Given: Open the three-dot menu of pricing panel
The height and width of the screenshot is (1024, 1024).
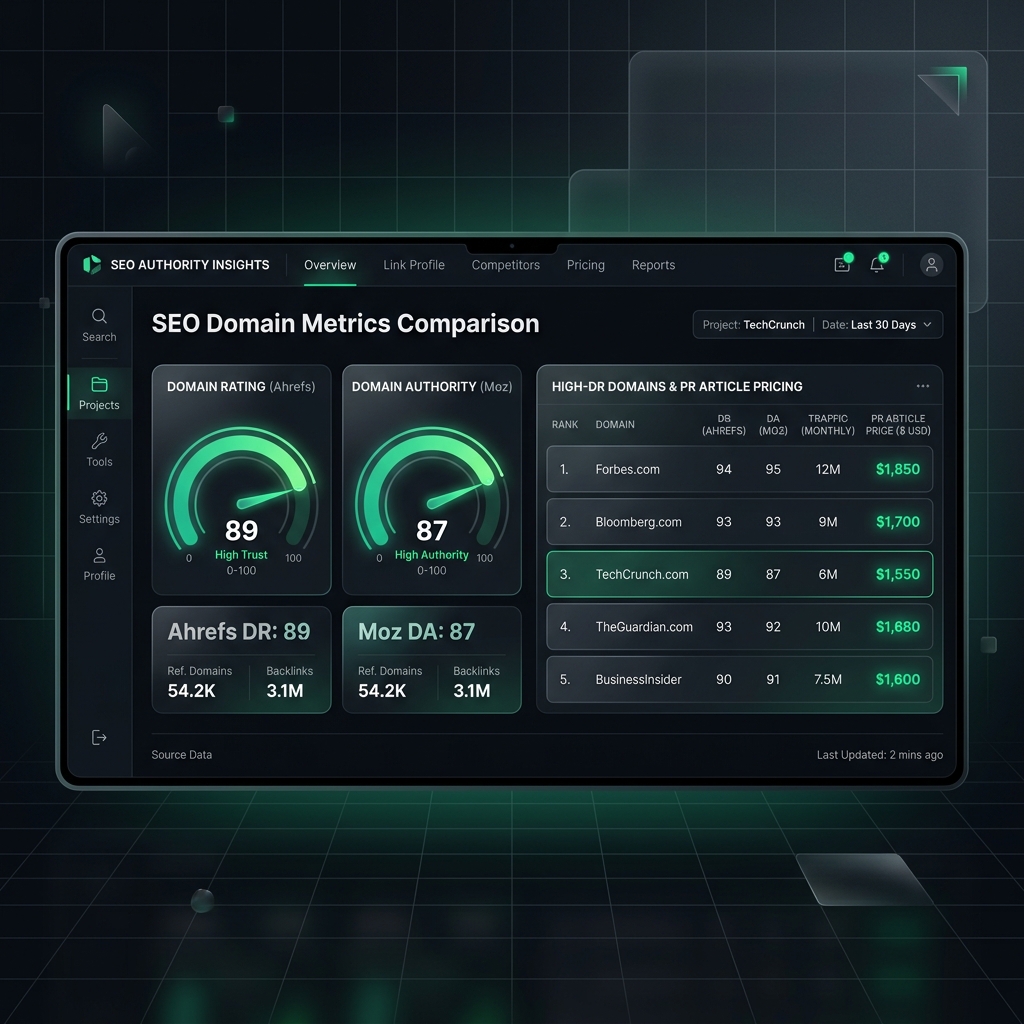Looking at the screenshot, I should click(923, 386).
